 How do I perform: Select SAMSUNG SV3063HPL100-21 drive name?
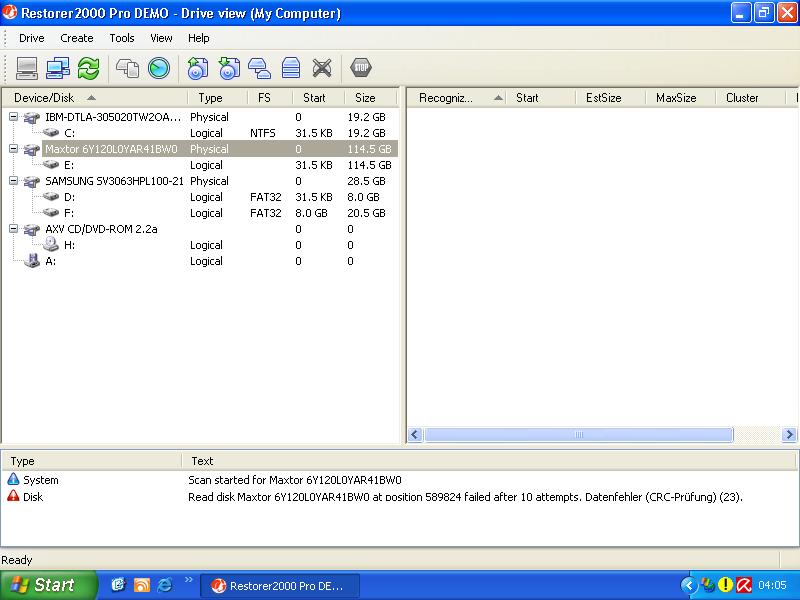[114, 181]
